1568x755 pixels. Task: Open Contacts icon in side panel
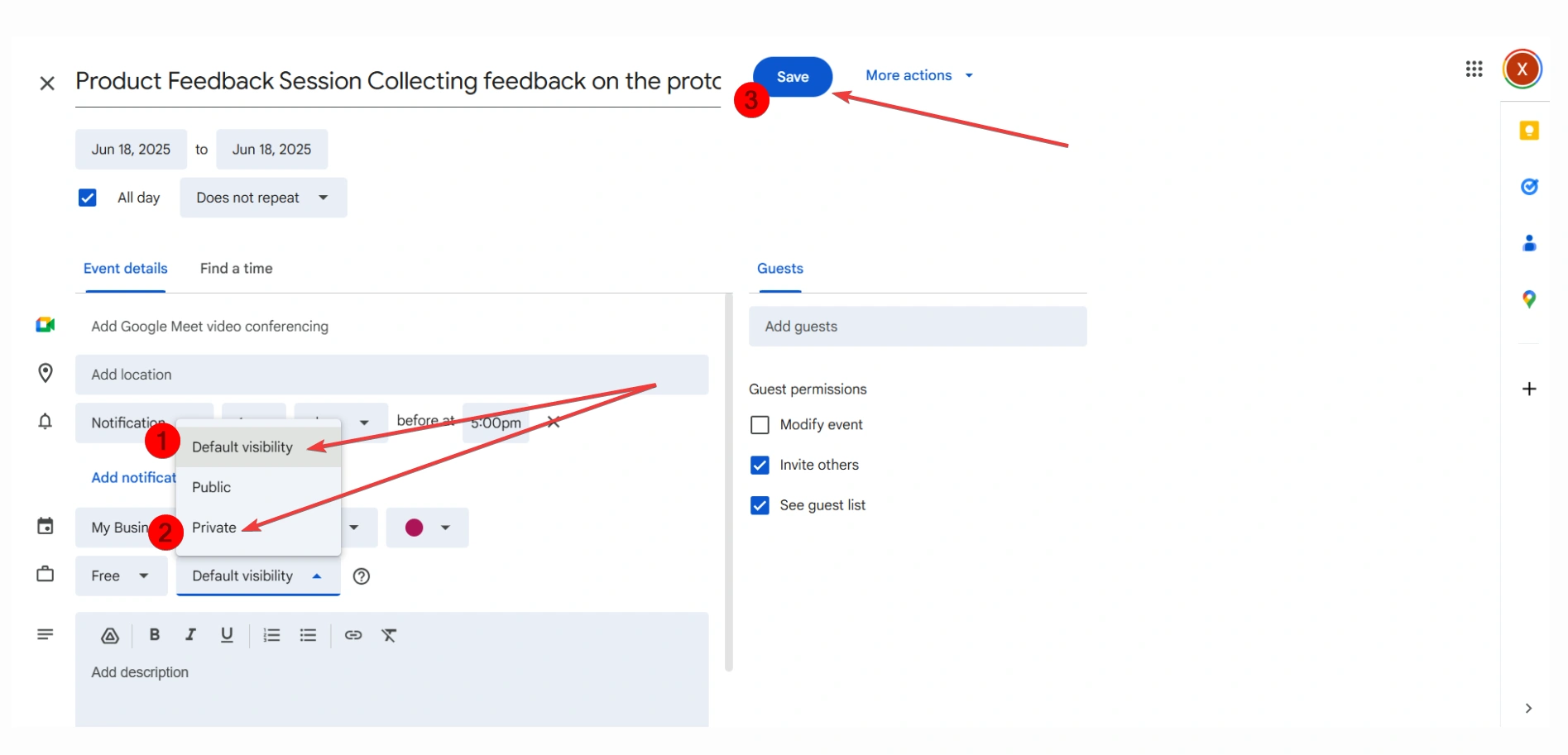pos(1529,243)
